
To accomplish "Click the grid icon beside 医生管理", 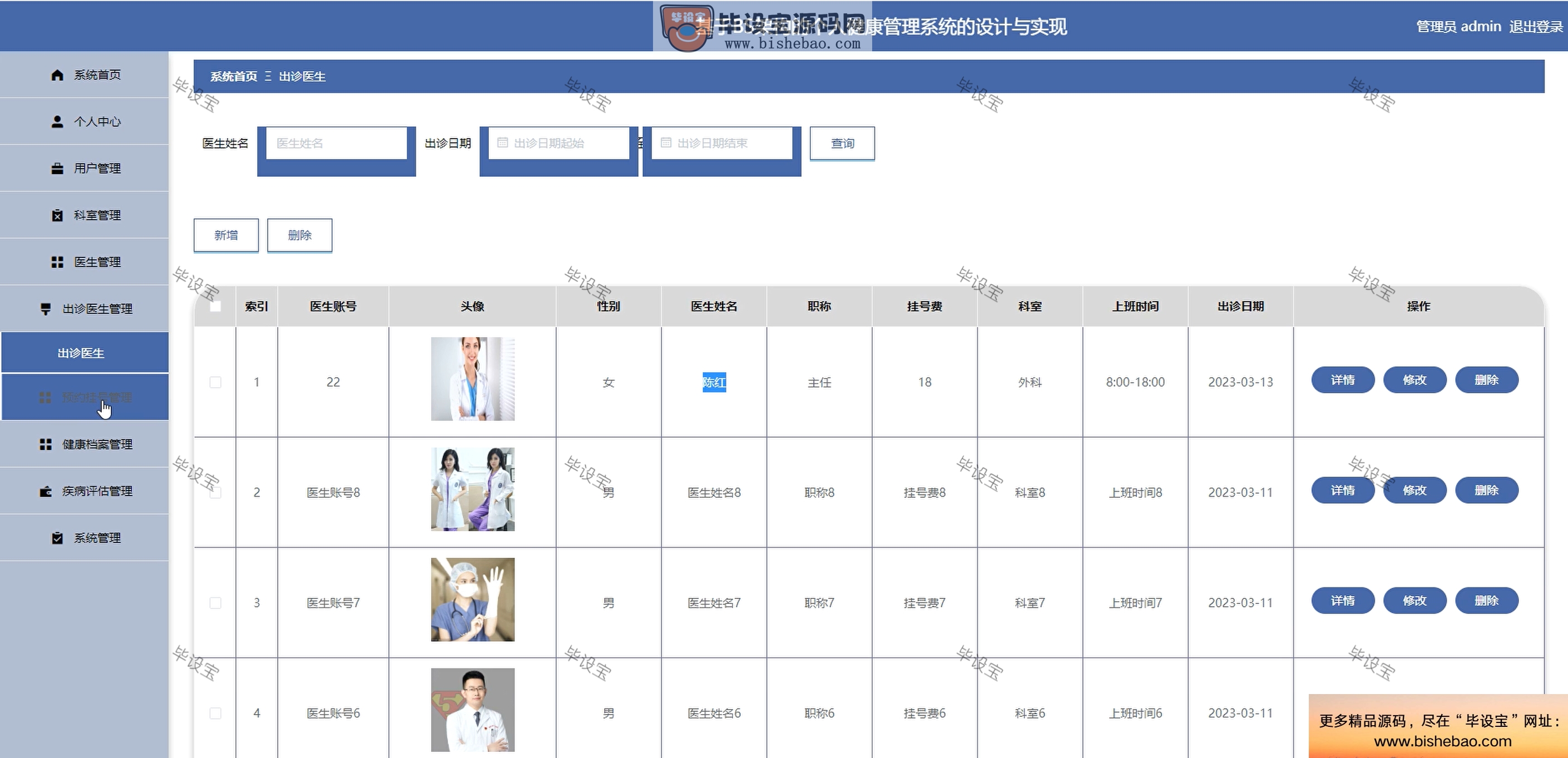I will (x=57, y=262).
